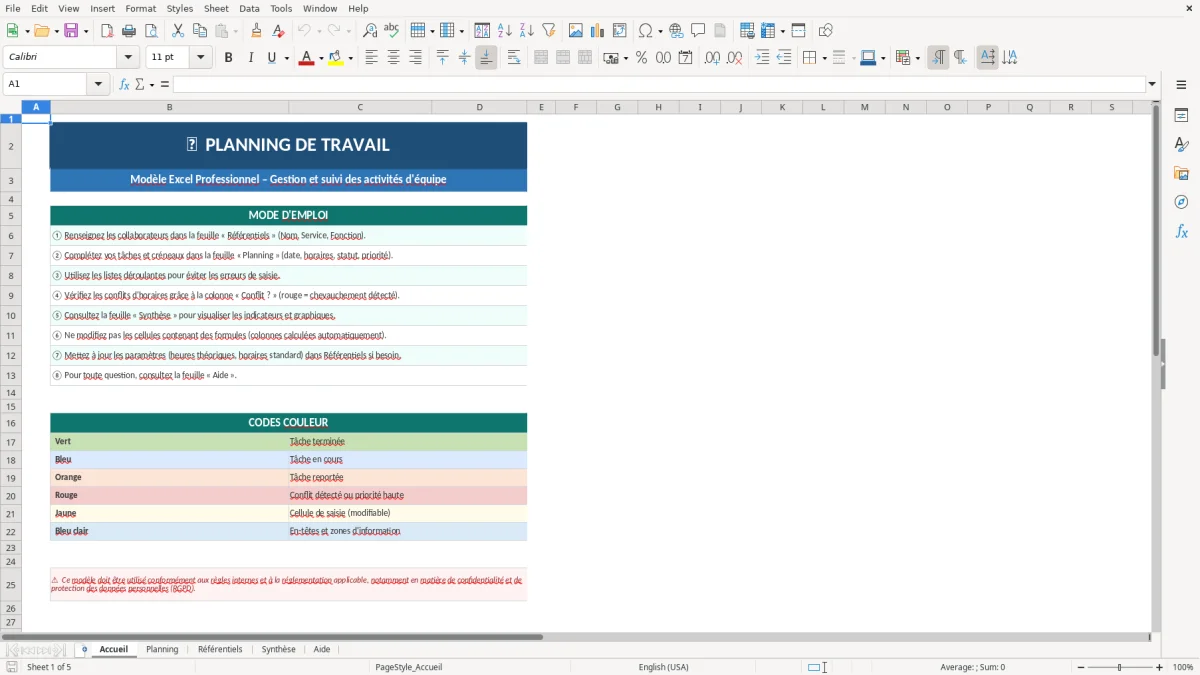Open the Sheet menu
Viewport: 1200px width, 675px height.
click(x=216, y=8)
